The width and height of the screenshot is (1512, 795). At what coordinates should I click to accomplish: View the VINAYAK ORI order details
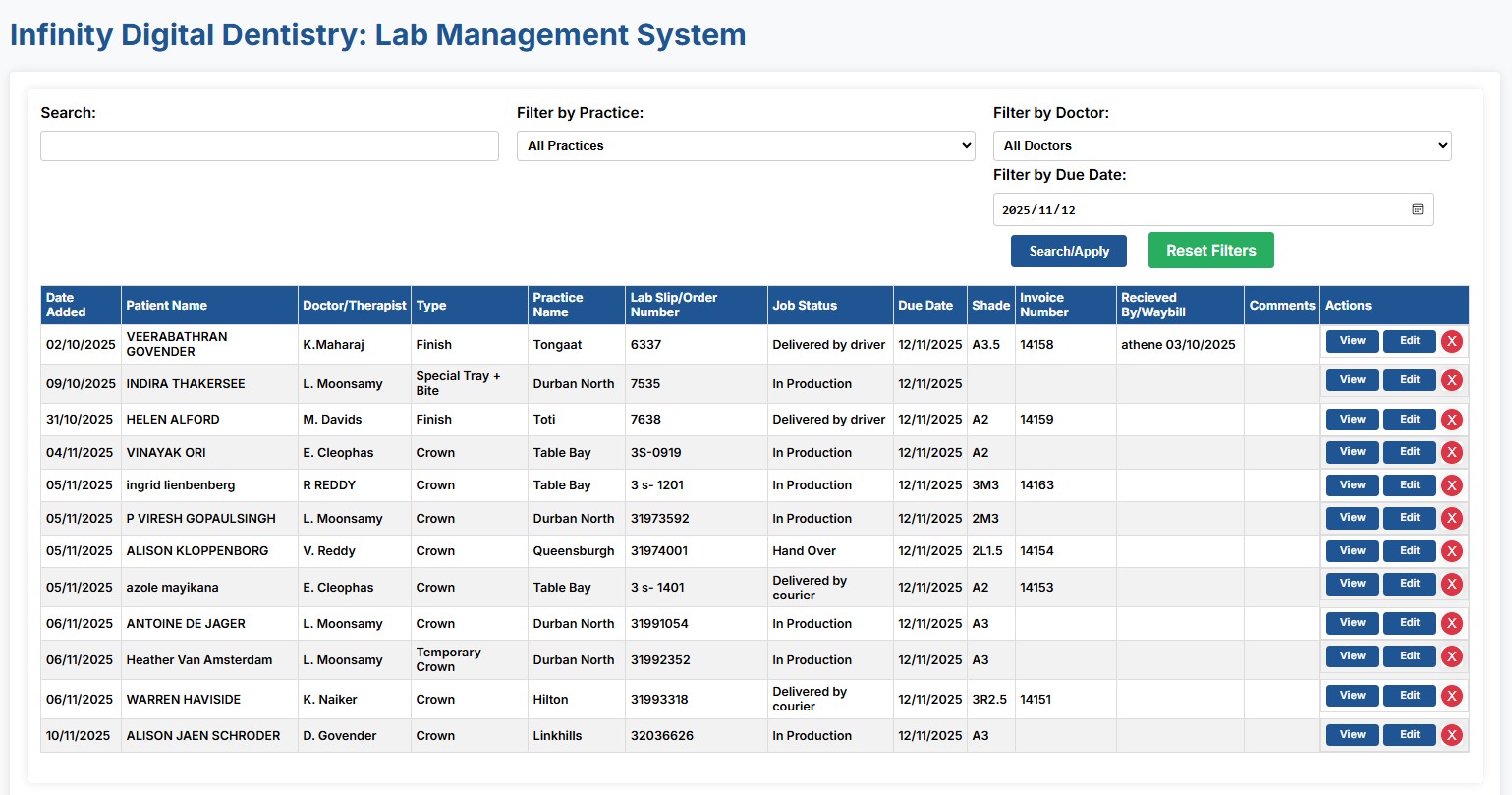(1352, 452)
